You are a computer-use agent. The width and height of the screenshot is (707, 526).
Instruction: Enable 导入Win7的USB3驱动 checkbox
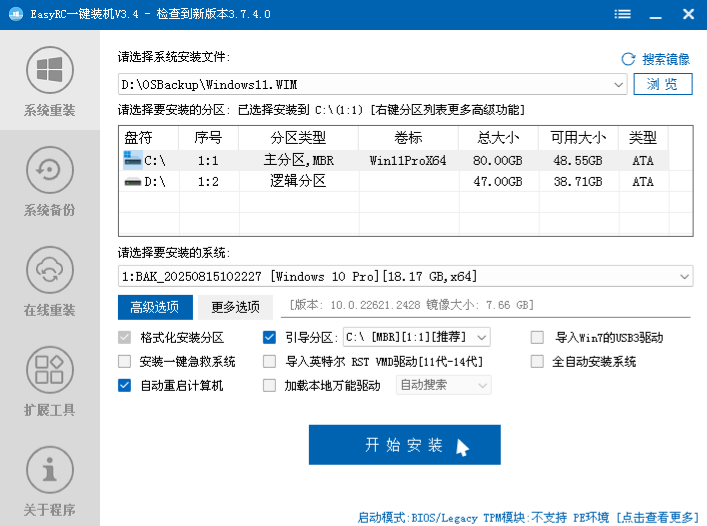[537, 338]
